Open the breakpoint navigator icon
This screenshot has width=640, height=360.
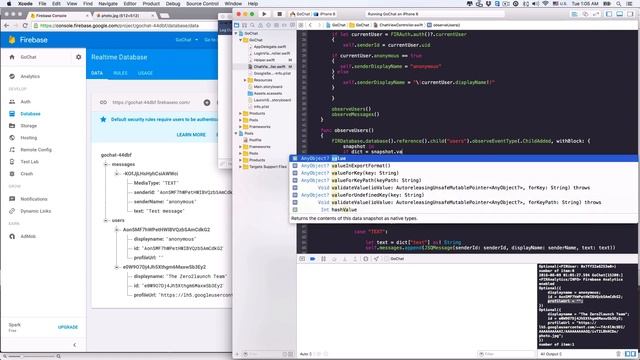(x=284, y=25)
